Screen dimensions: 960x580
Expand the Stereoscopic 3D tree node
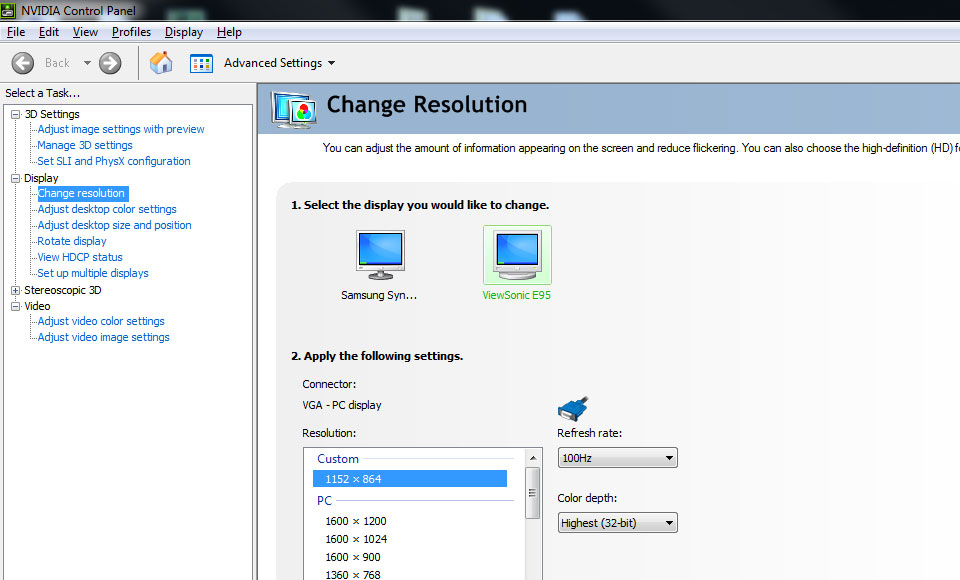16,290
